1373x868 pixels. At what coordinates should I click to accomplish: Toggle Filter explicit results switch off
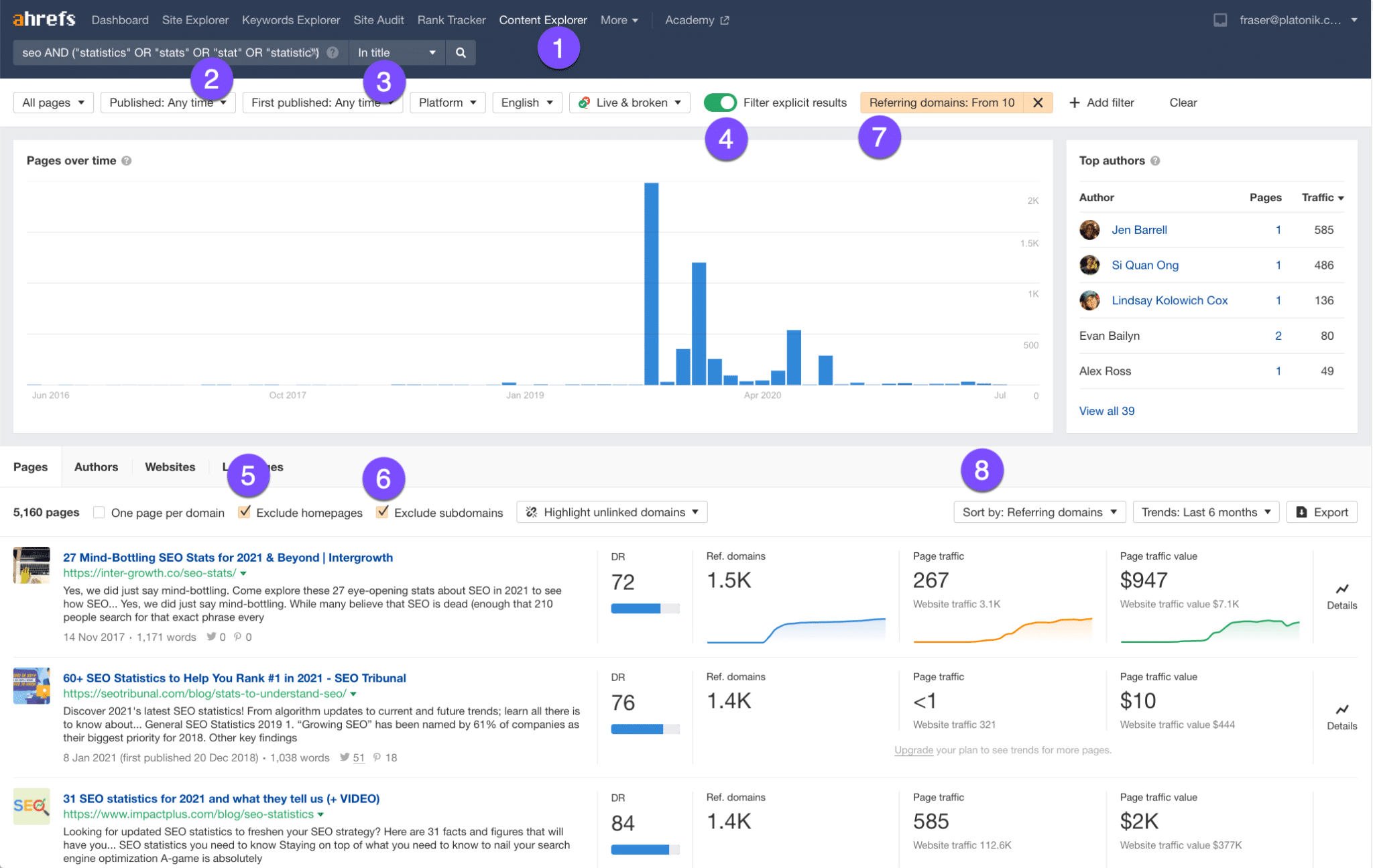click(720, 103)
